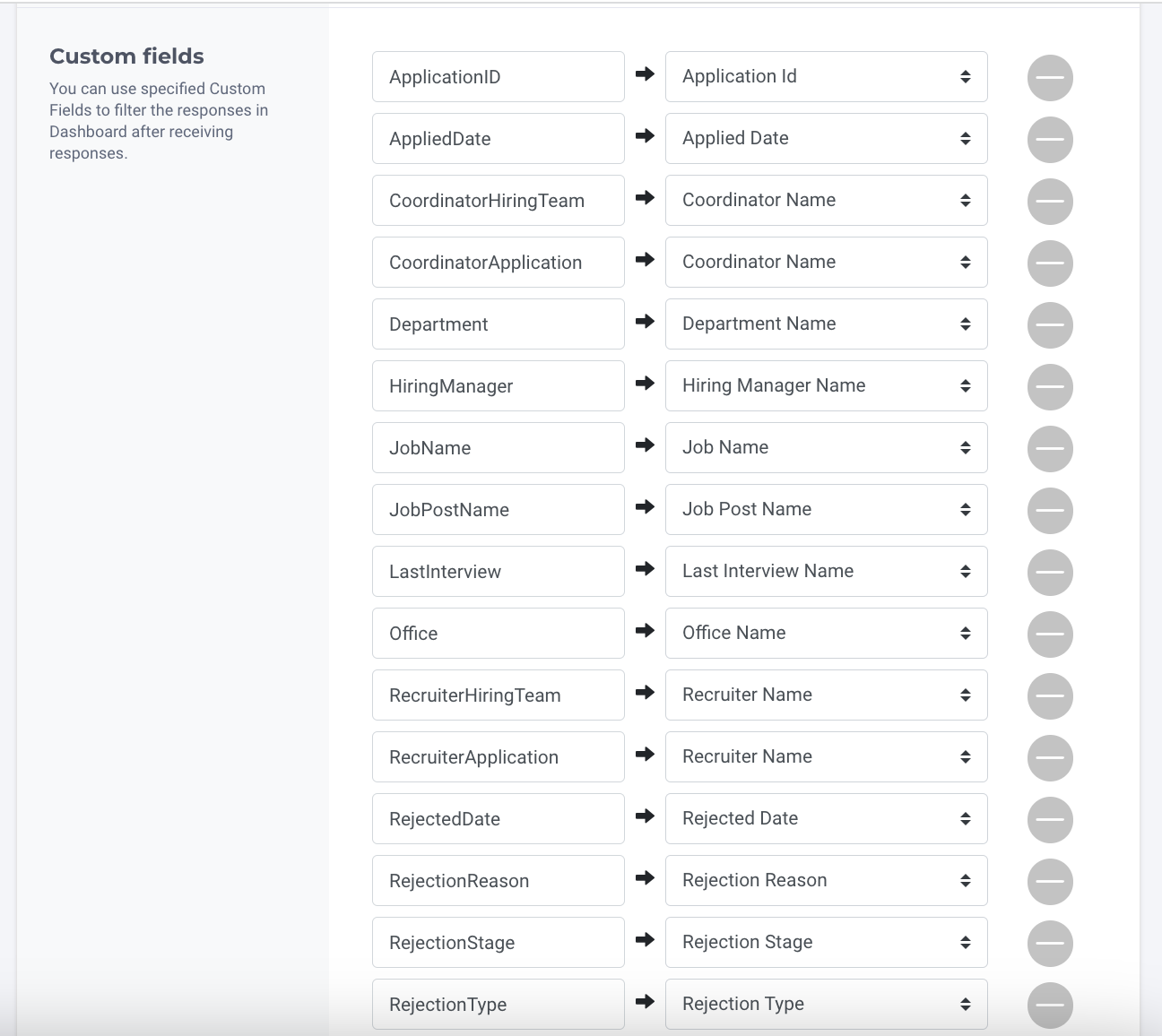Open the Last Interview Name dropdown
The image size is (1162, 1036).
click(x=826, y=571)
